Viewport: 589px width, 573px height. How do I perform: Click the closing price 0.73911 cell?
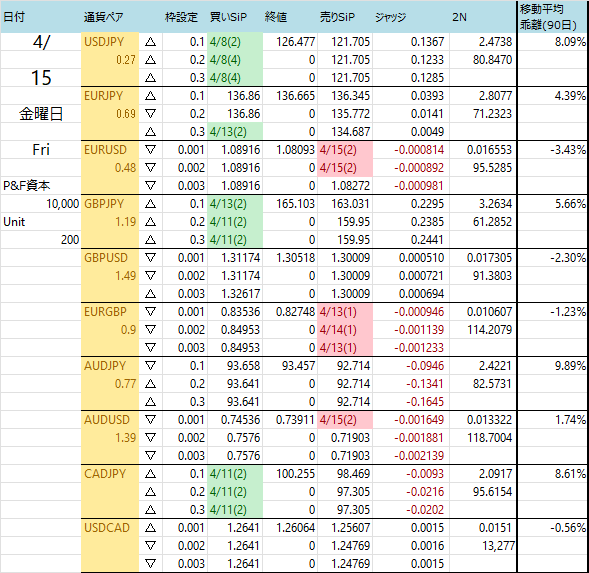(x=290, y=420)
